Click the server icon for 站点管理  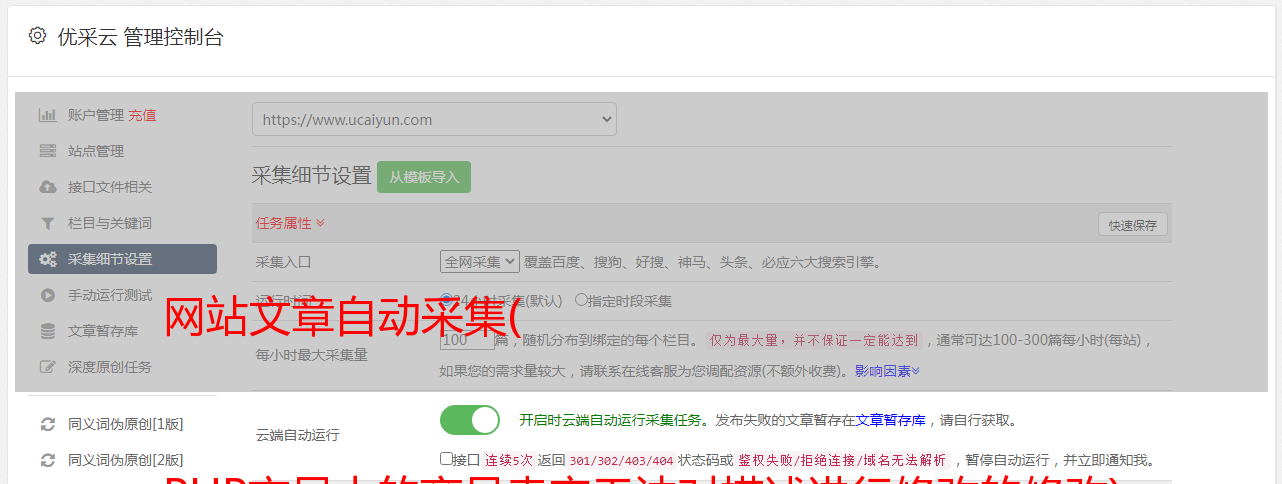pyautogui.click(x=47, y=151)
